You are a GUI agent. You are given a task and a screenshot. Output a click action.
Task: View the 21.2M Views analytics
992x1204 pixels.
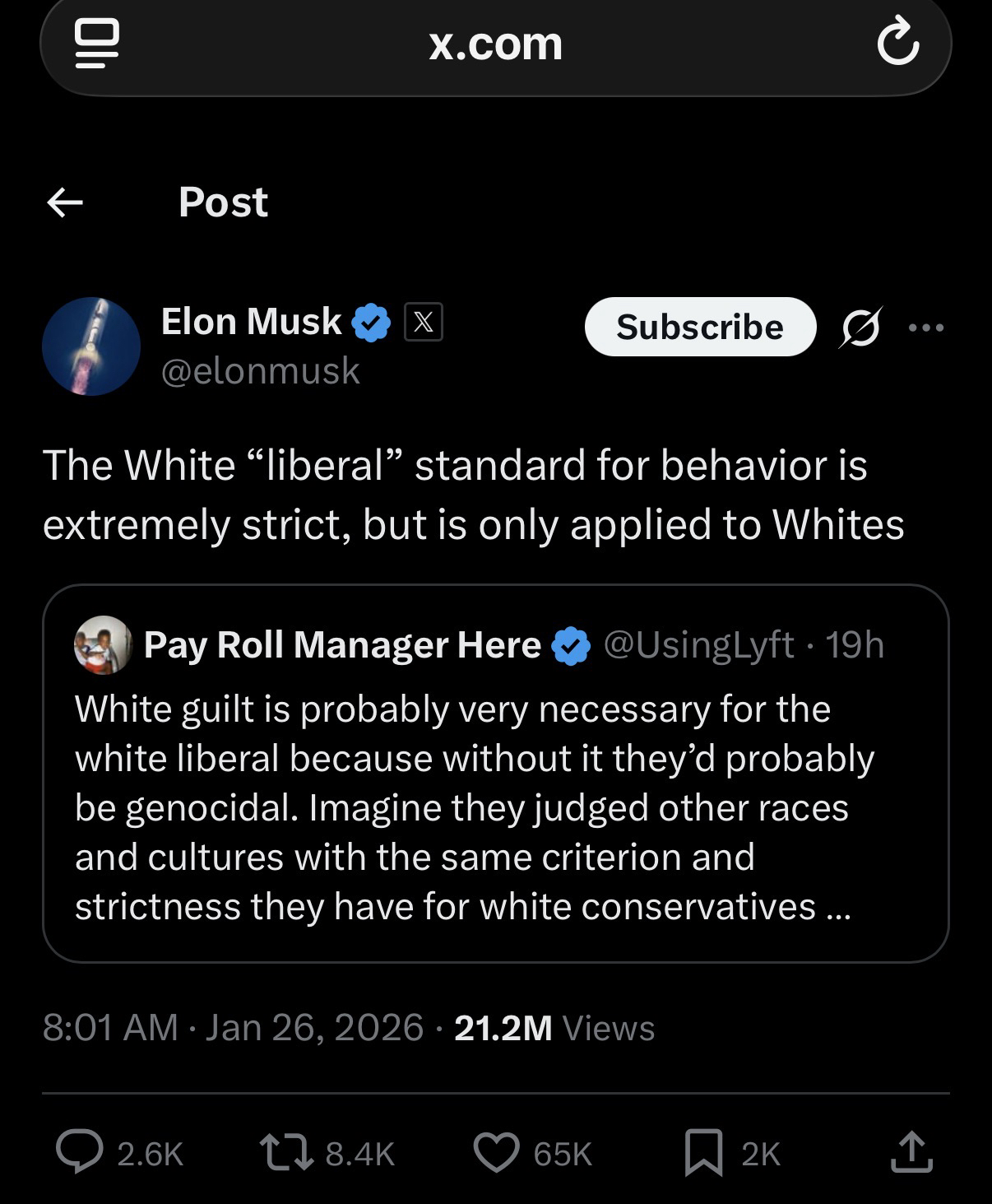(554, 1028)
